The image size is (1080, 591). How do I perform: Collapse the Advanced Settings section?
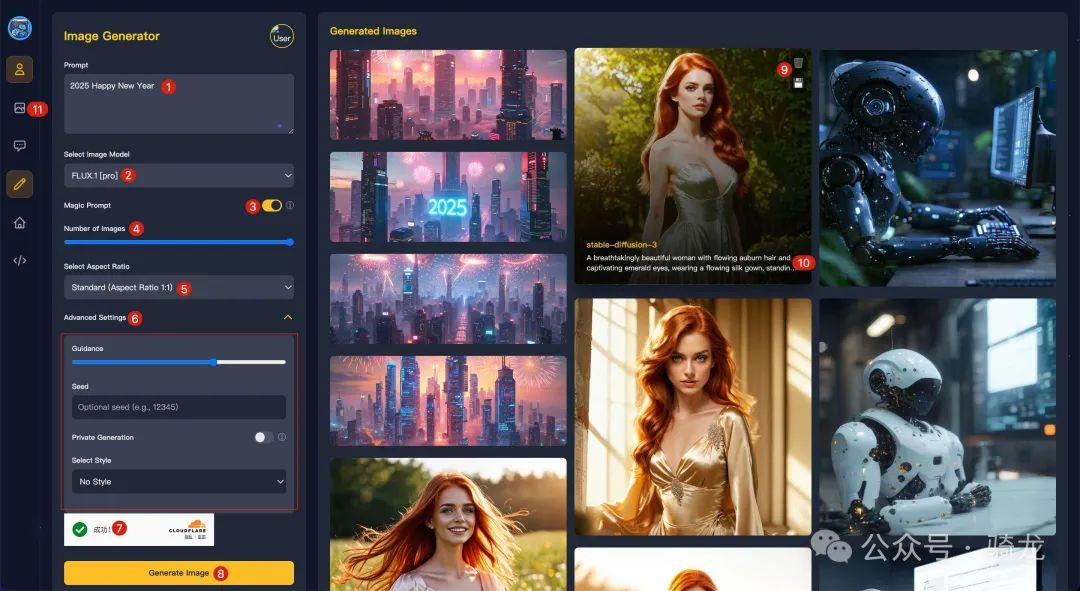point(288,317)
